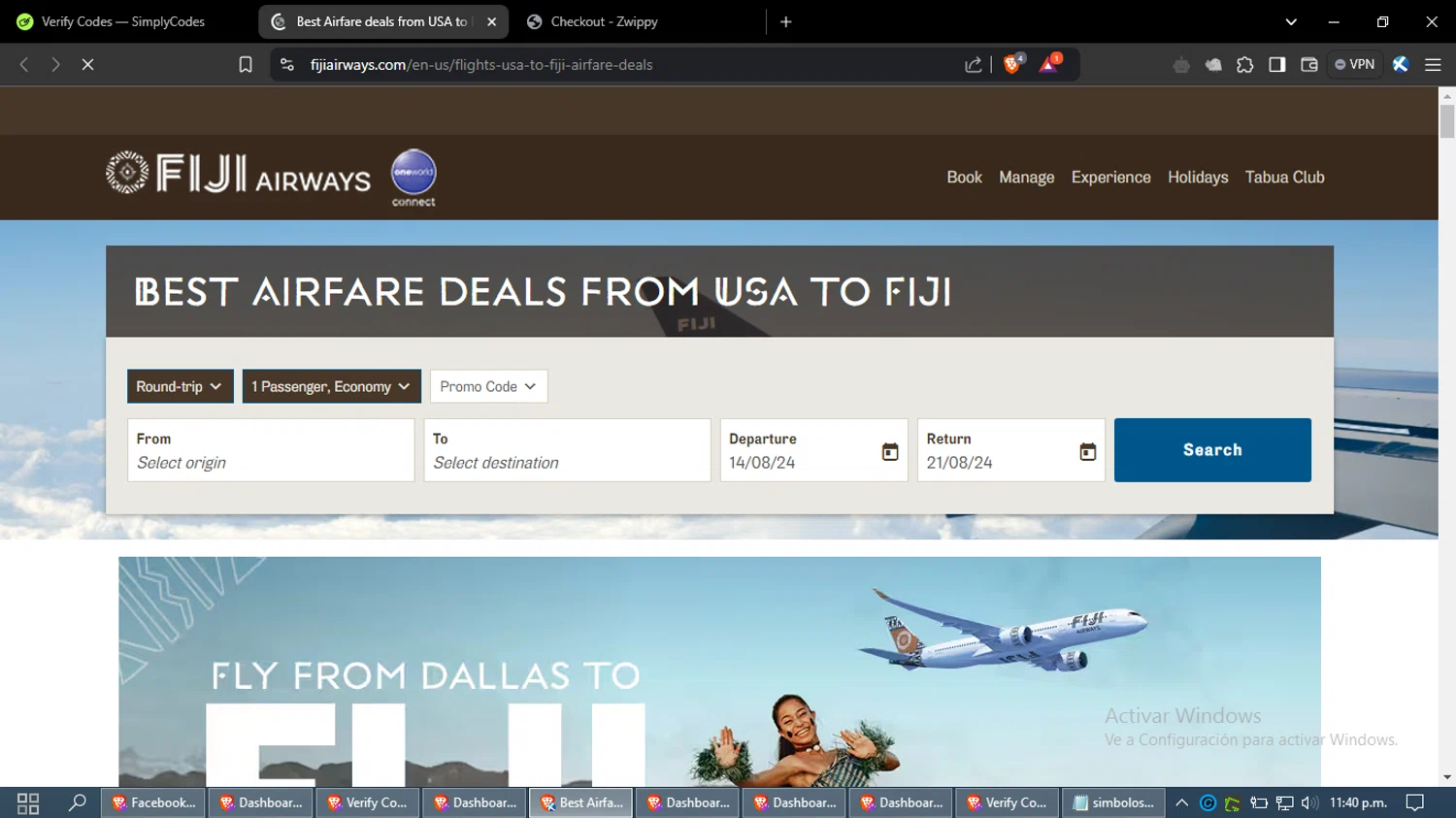Open the Brave Wallet icon

click(x=1309, y=64)
